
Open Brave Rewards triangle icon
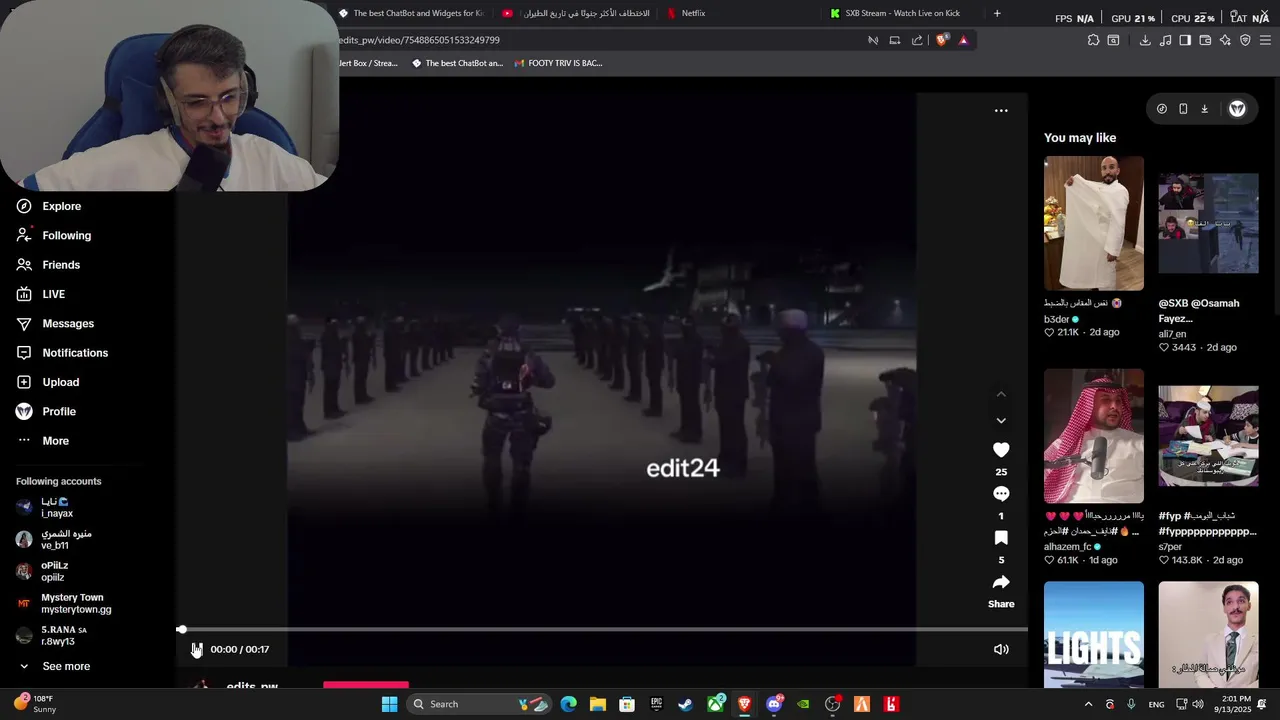(x=963, y=40)
